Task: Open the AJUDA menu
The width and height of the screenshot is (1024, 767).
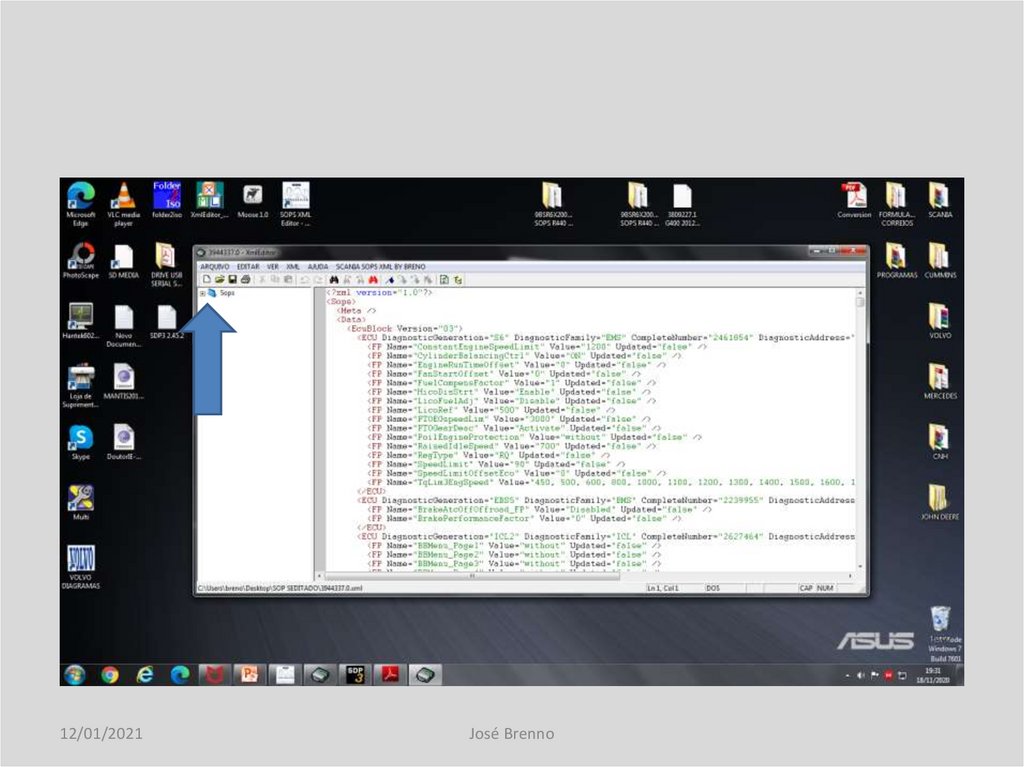Action: [x=318, y=267]
